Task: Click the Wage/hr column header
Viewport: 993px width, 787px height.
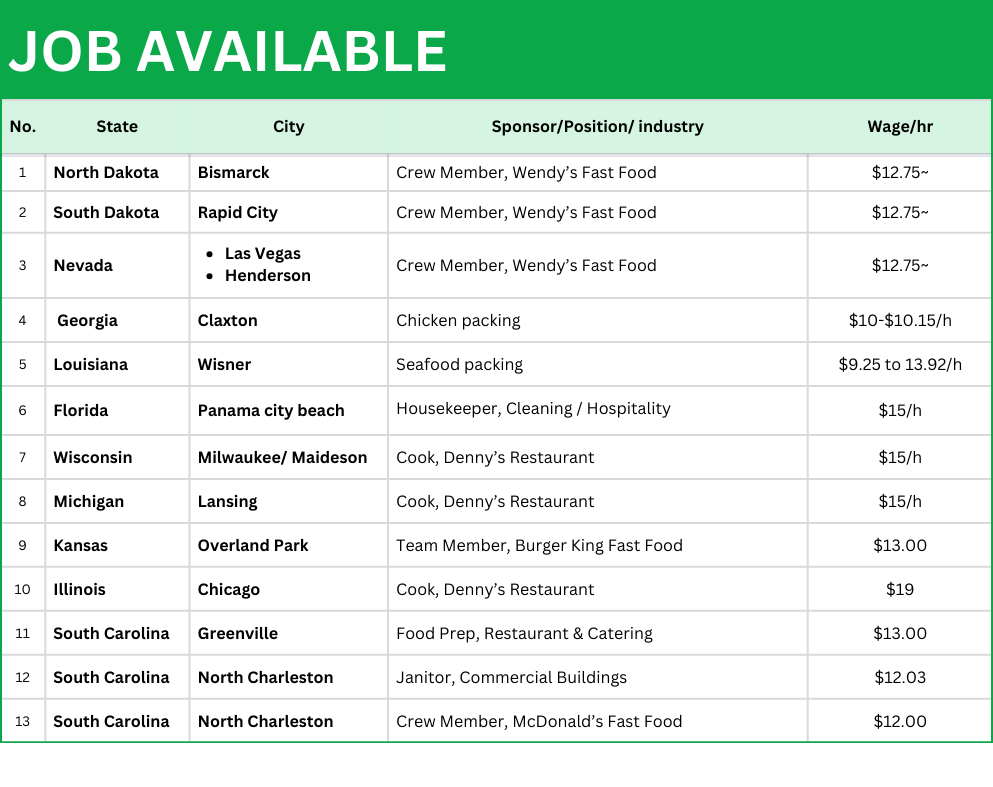Action: click(x=900, y=127)
